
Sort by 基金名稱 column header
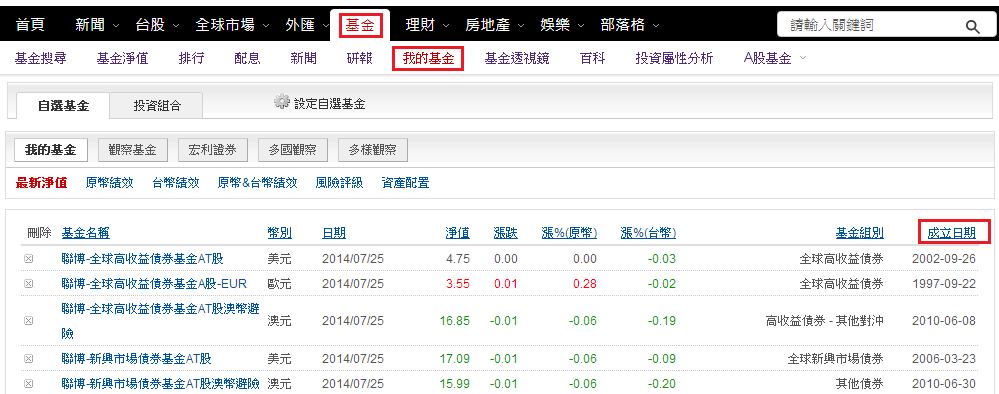(85, 233)
